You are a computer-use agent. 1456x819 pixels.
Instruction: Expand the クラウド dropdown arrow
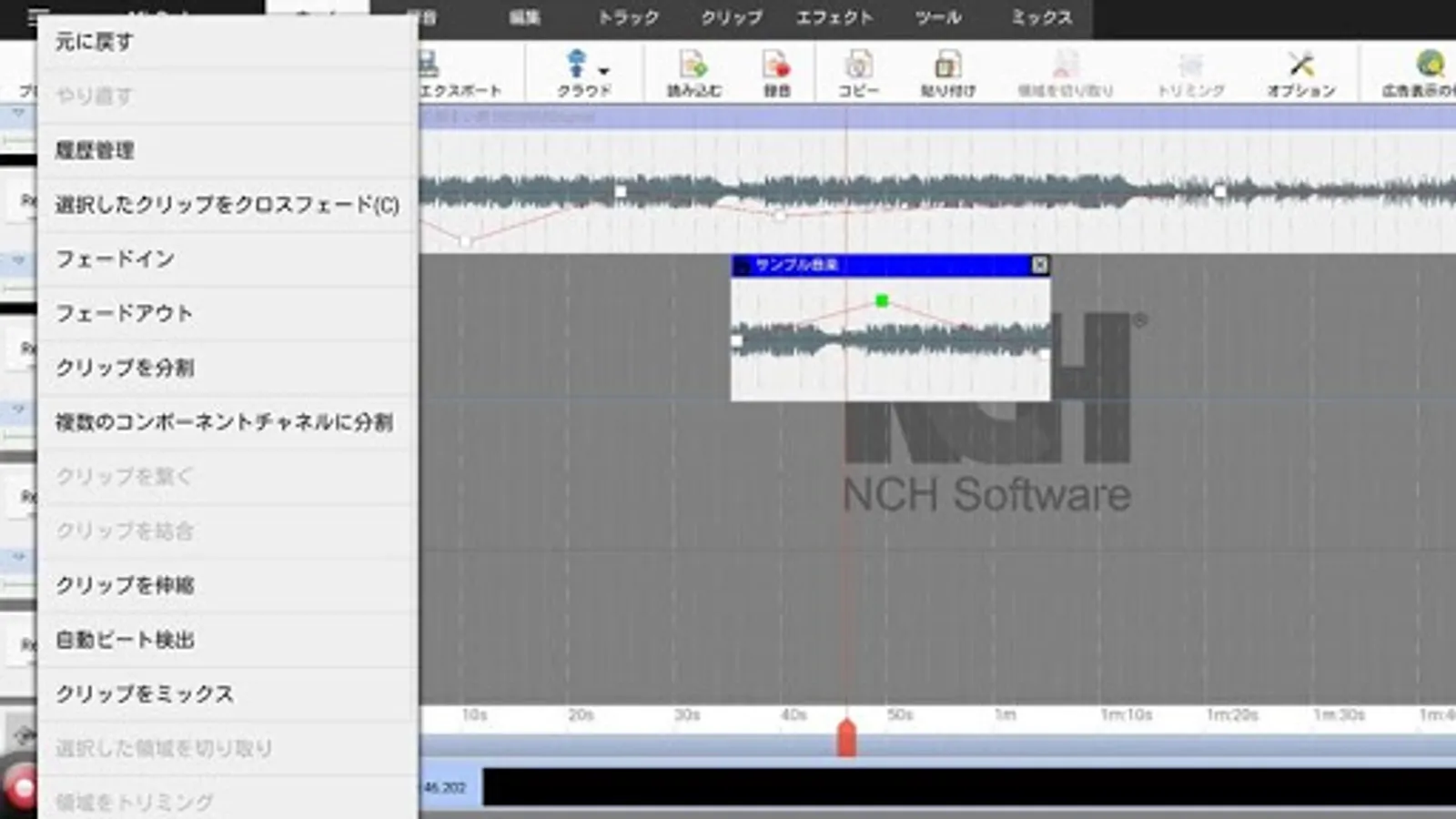tap(603, 70)
